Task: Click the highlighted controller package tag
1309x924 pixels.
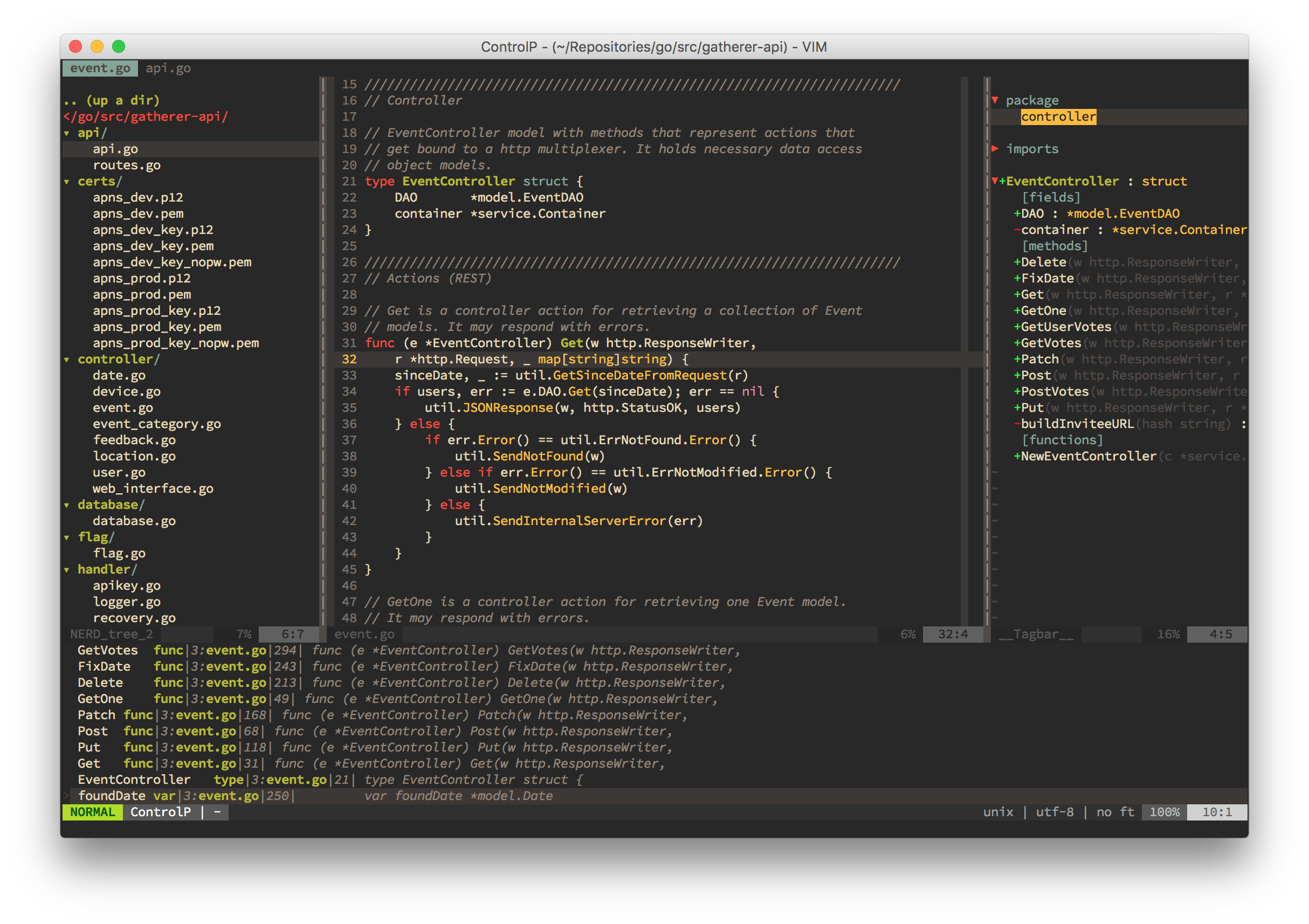Action: pyautogui.click(x=1058, y=117)
